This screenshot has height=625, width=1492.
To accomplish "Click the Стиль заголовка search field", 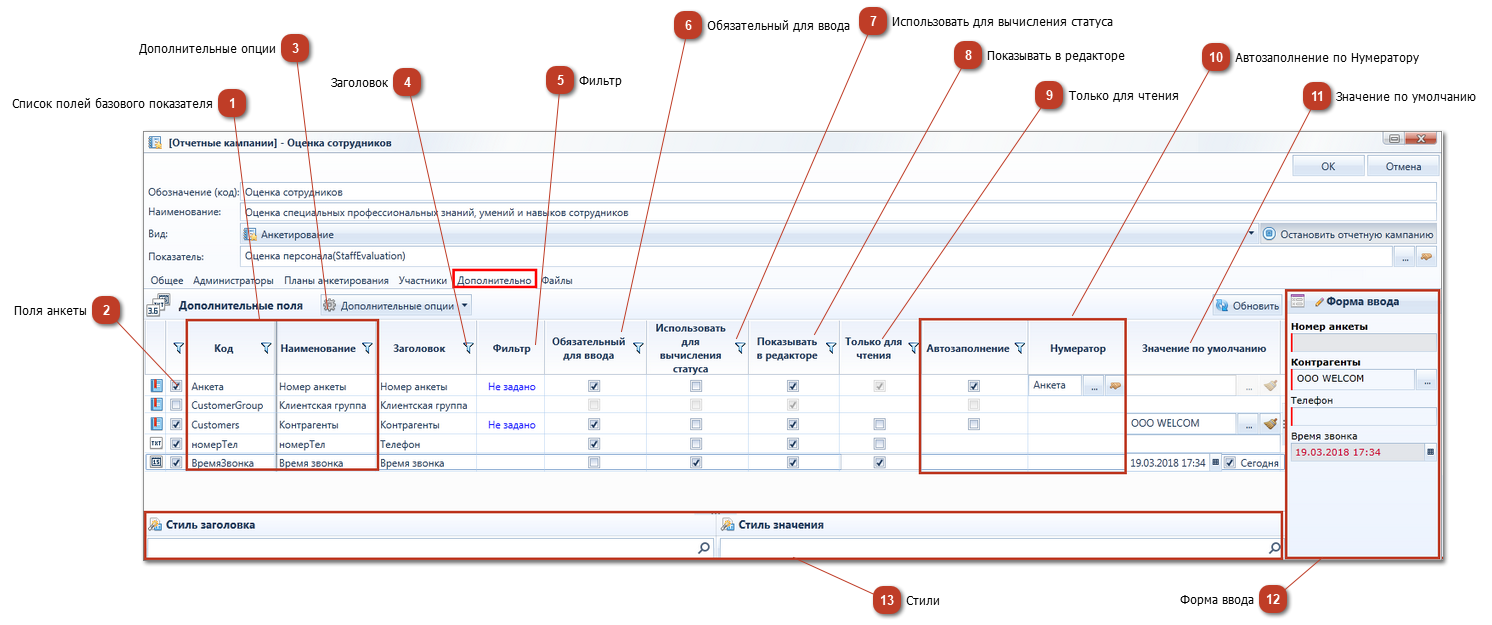I will pos(430,548).
